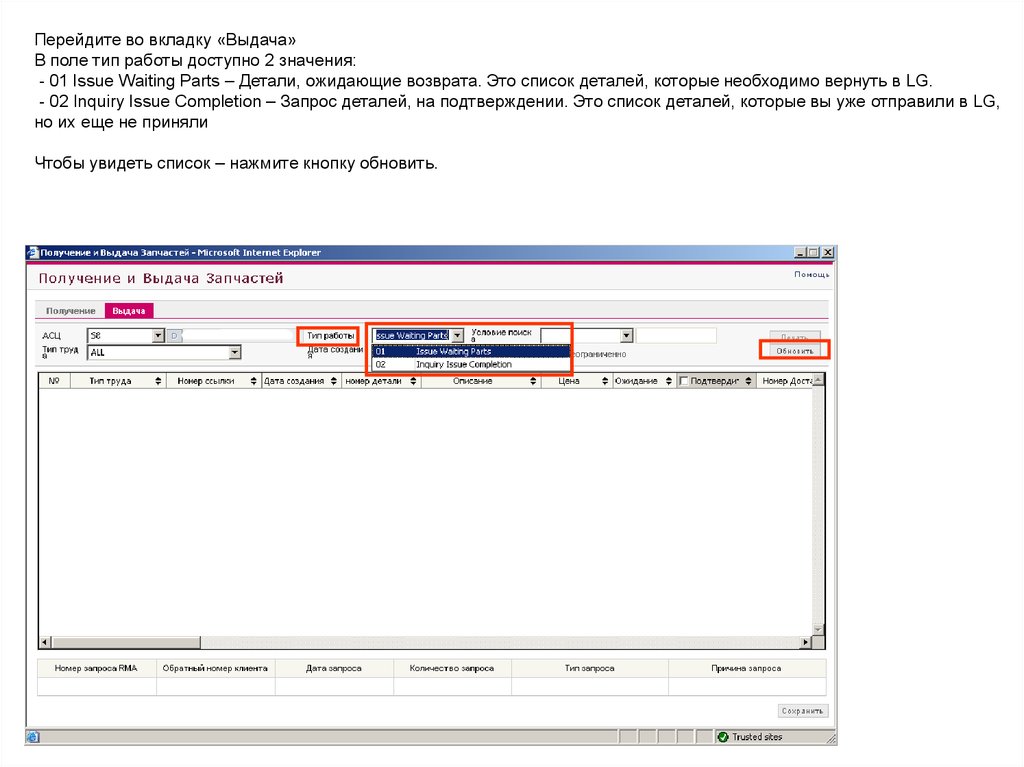
Task: Select 02 Inquiry Issue Completion option
Action: (x=470, y=365)
